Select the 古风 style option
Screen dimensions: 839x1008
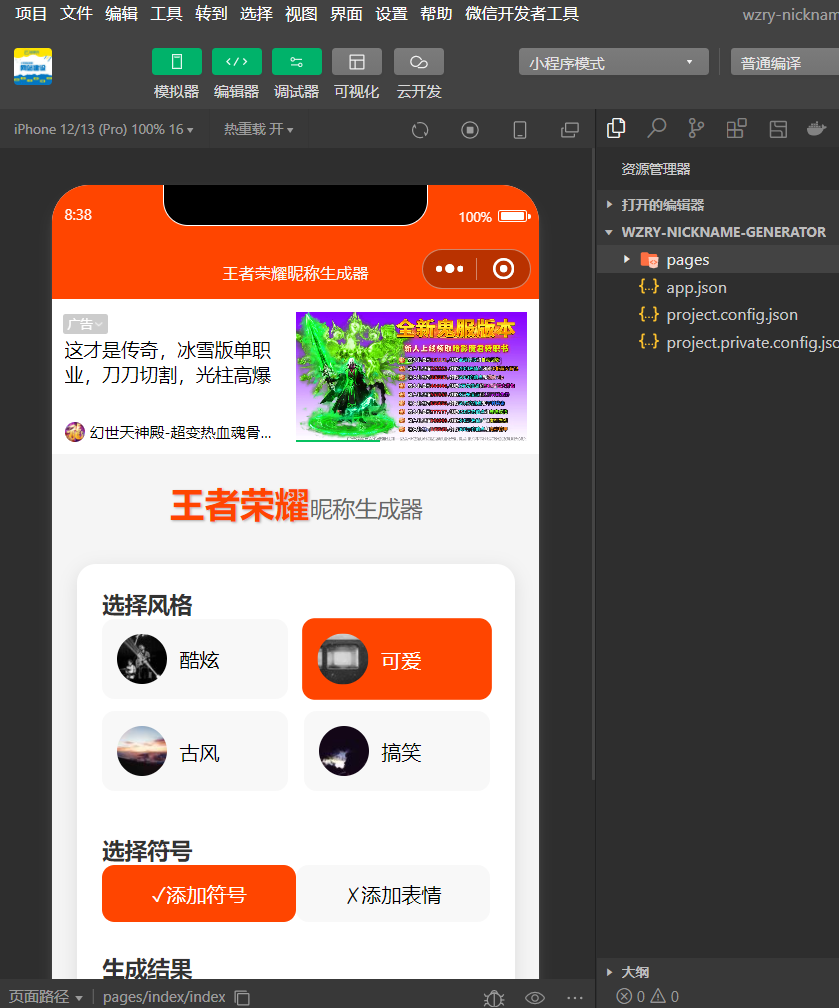tap(195, 751)
